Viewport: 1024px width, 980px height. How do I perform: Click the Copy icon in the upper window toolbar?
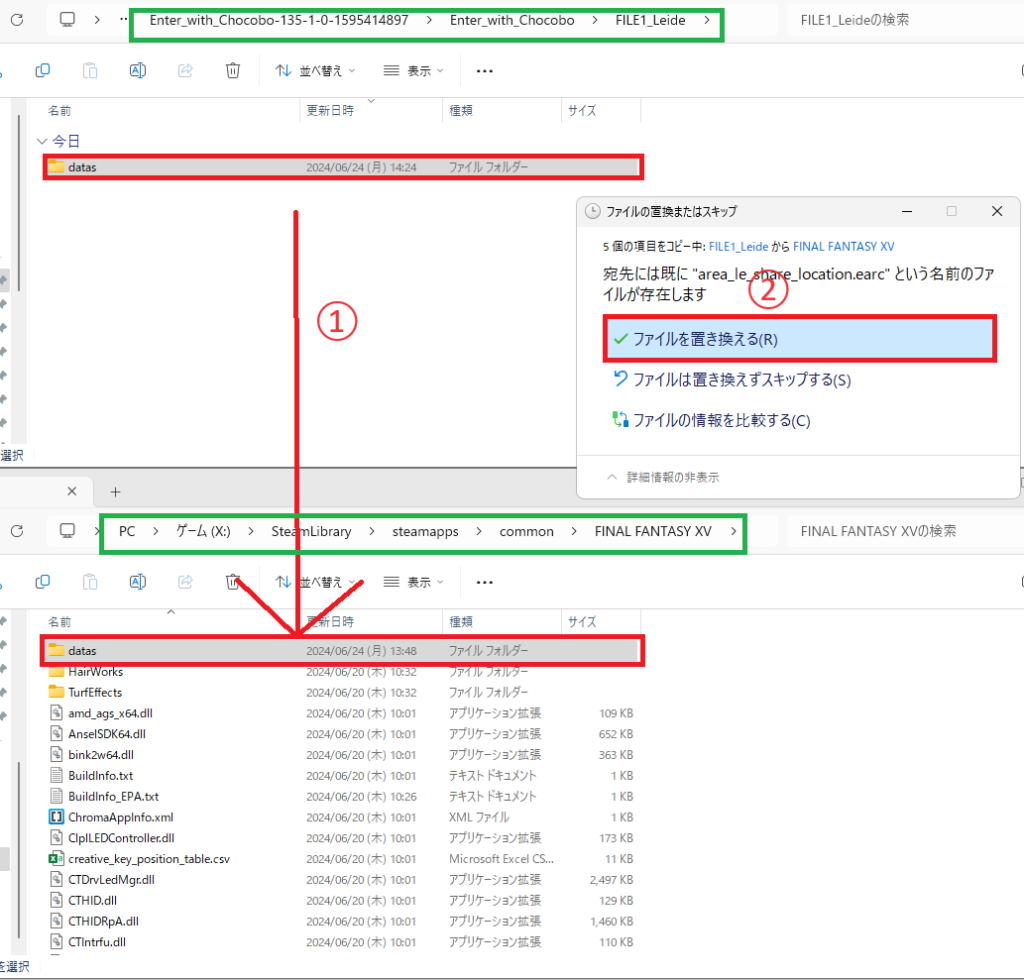[42, 70]
